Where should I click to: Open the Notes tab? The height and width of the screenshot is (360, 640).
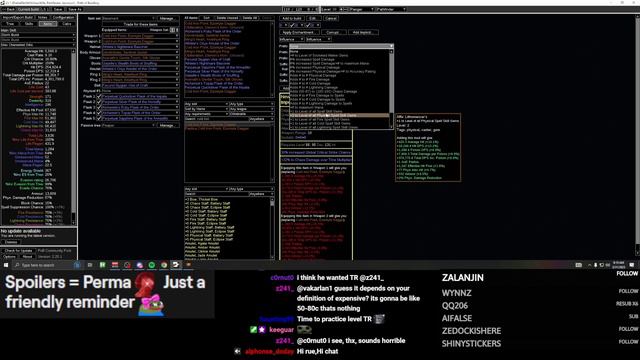tap(42, 18)
